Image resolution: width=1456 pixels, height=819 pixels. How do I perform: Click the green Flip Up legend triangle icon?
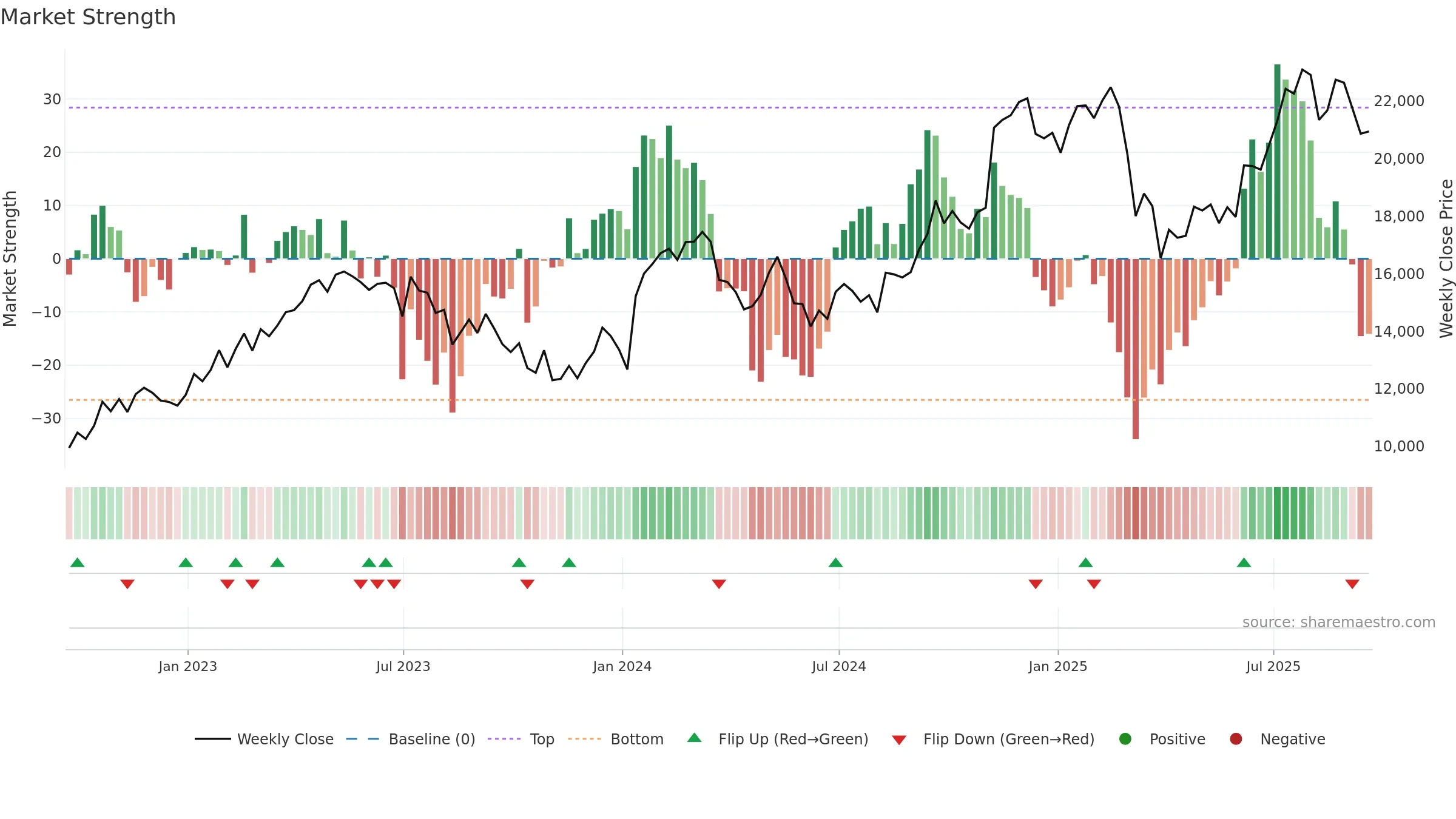[695, 738]
